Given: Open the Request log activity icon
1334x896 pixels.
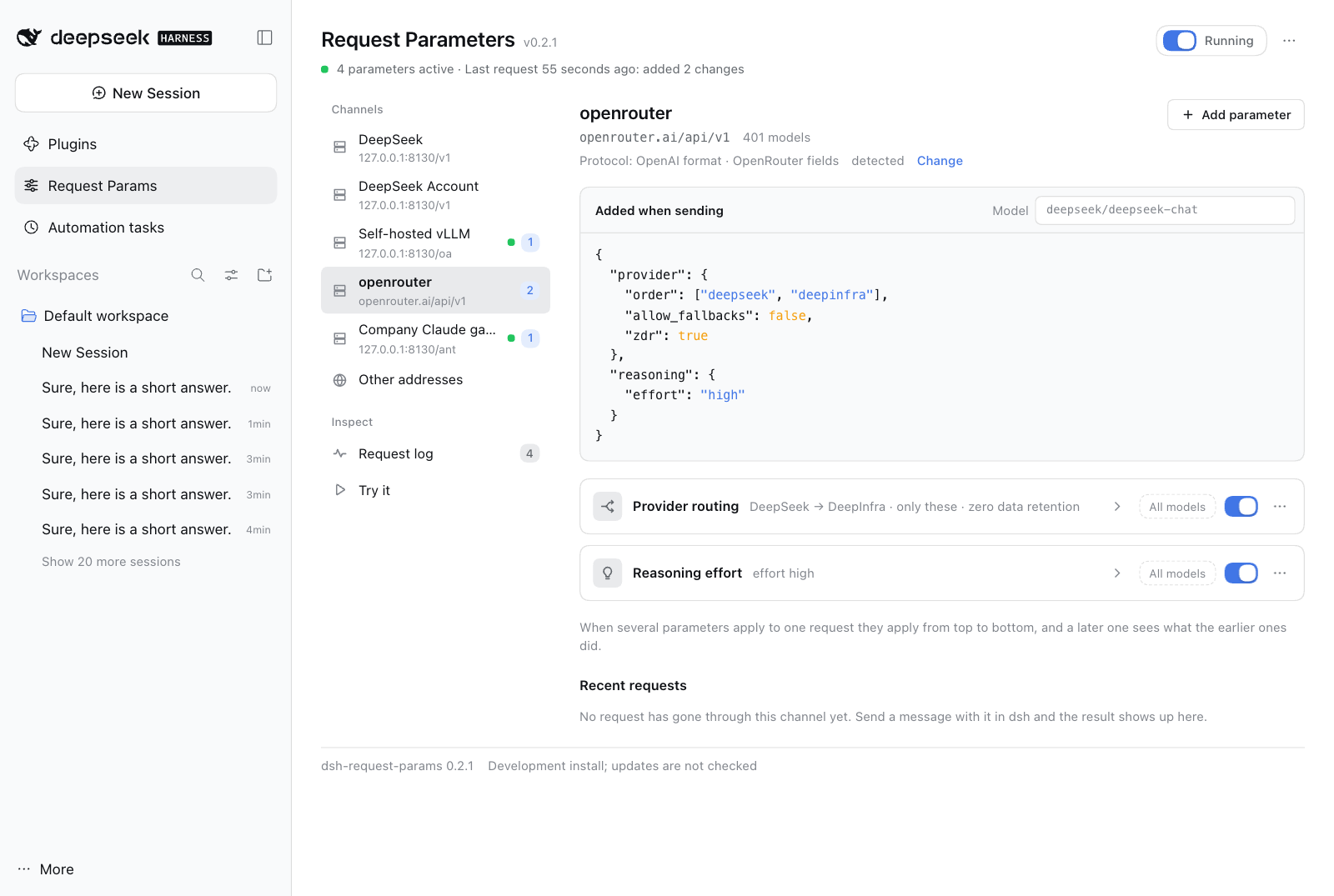Looking at the screenshot, I should (340, 453).
